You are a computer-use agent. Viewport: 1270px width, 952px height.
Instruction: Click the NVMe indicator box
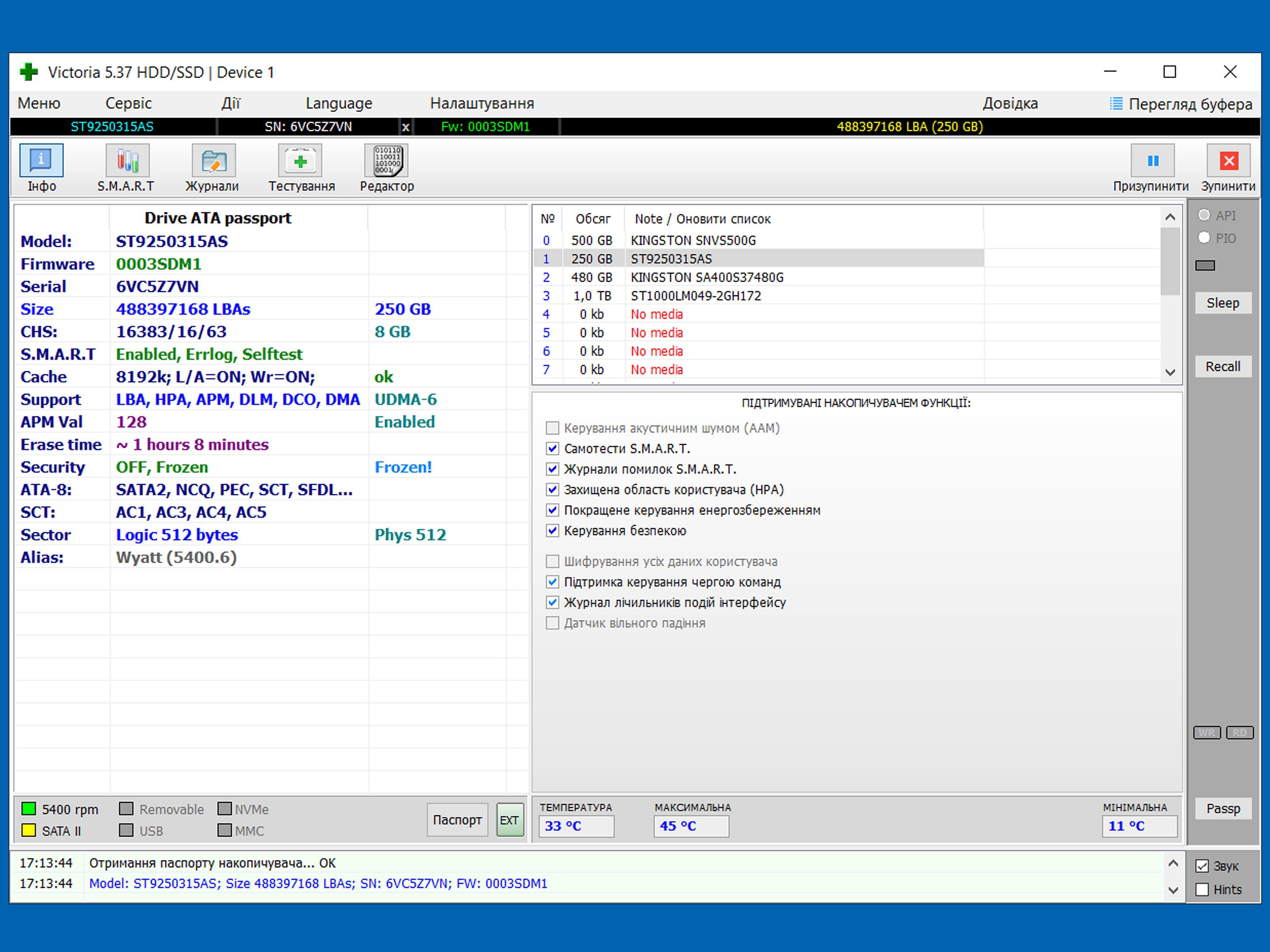225,809
